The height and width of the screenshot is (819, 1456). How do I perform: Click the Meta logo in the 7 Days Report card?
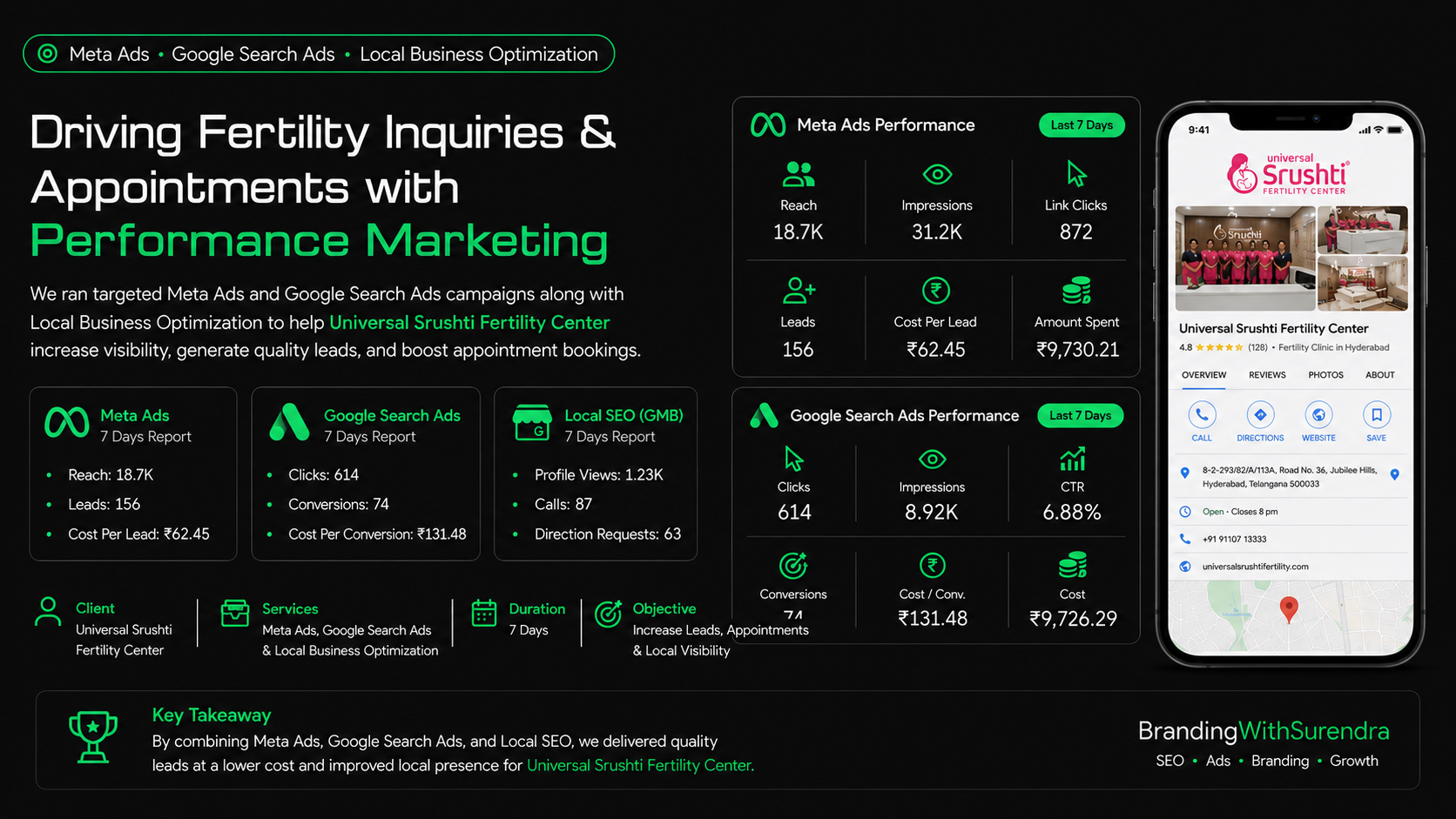click(x=67, y=422)
